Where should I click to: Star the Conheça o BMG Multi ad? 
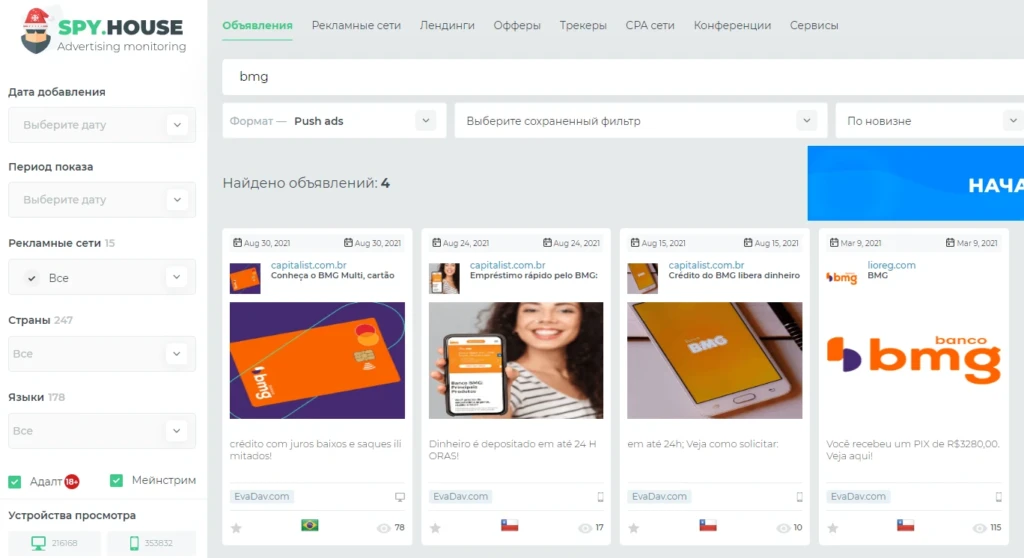pyautogui.click(x=236, y=528)
